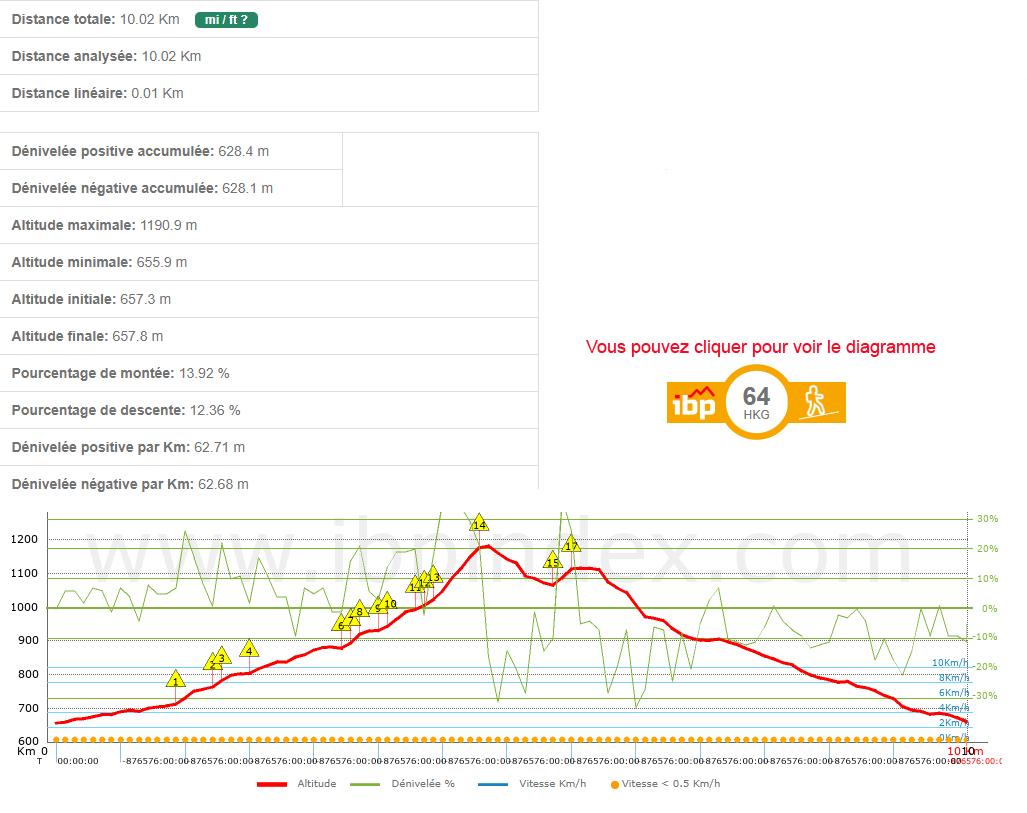Viewport: 1027px width, 813px height.
Task: Toggle the Dénivelée % legend entry
Action: pos(423,784)
